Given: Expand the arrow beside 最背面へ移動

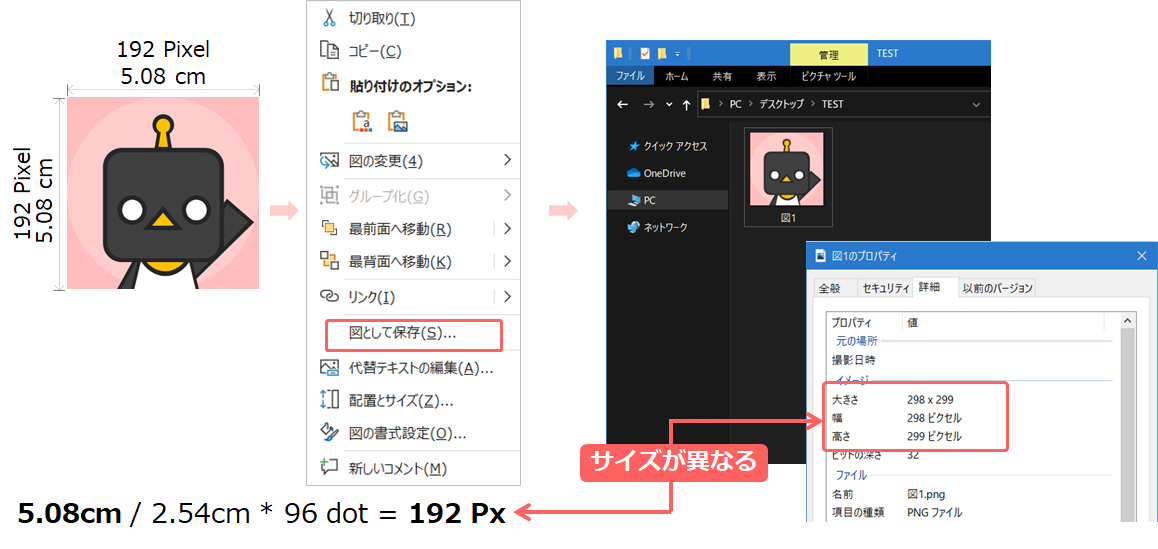Looking at the screenshot, I should [507, 262].
